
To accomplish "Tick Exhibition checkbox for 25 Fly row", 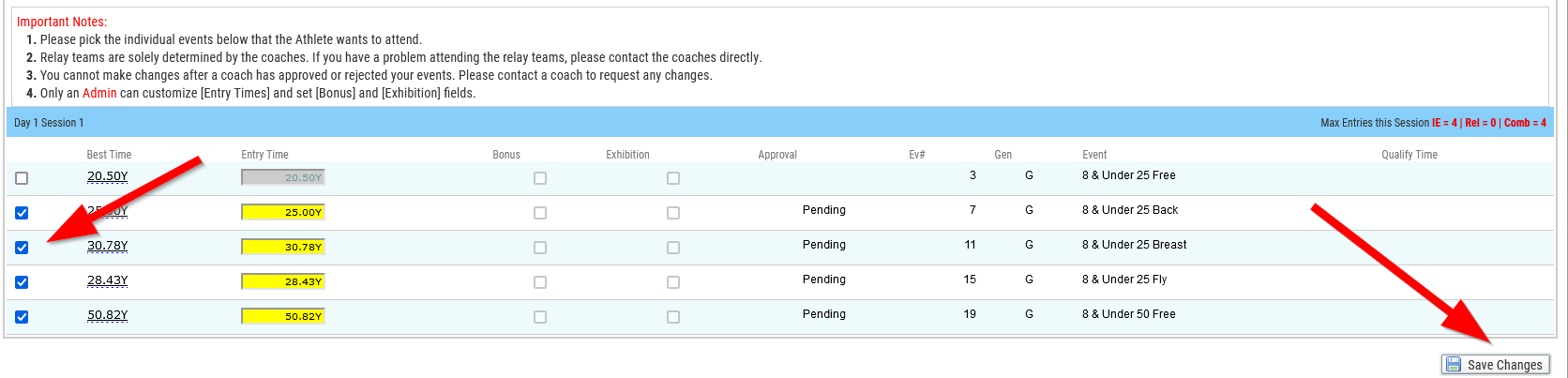I will pyautogui.click(x=673, y=282).
